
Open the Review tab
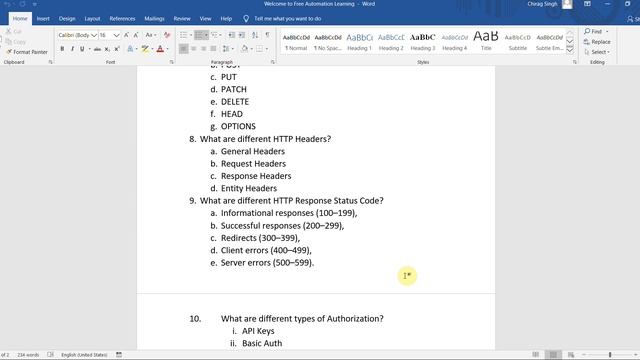pos(182,19)
